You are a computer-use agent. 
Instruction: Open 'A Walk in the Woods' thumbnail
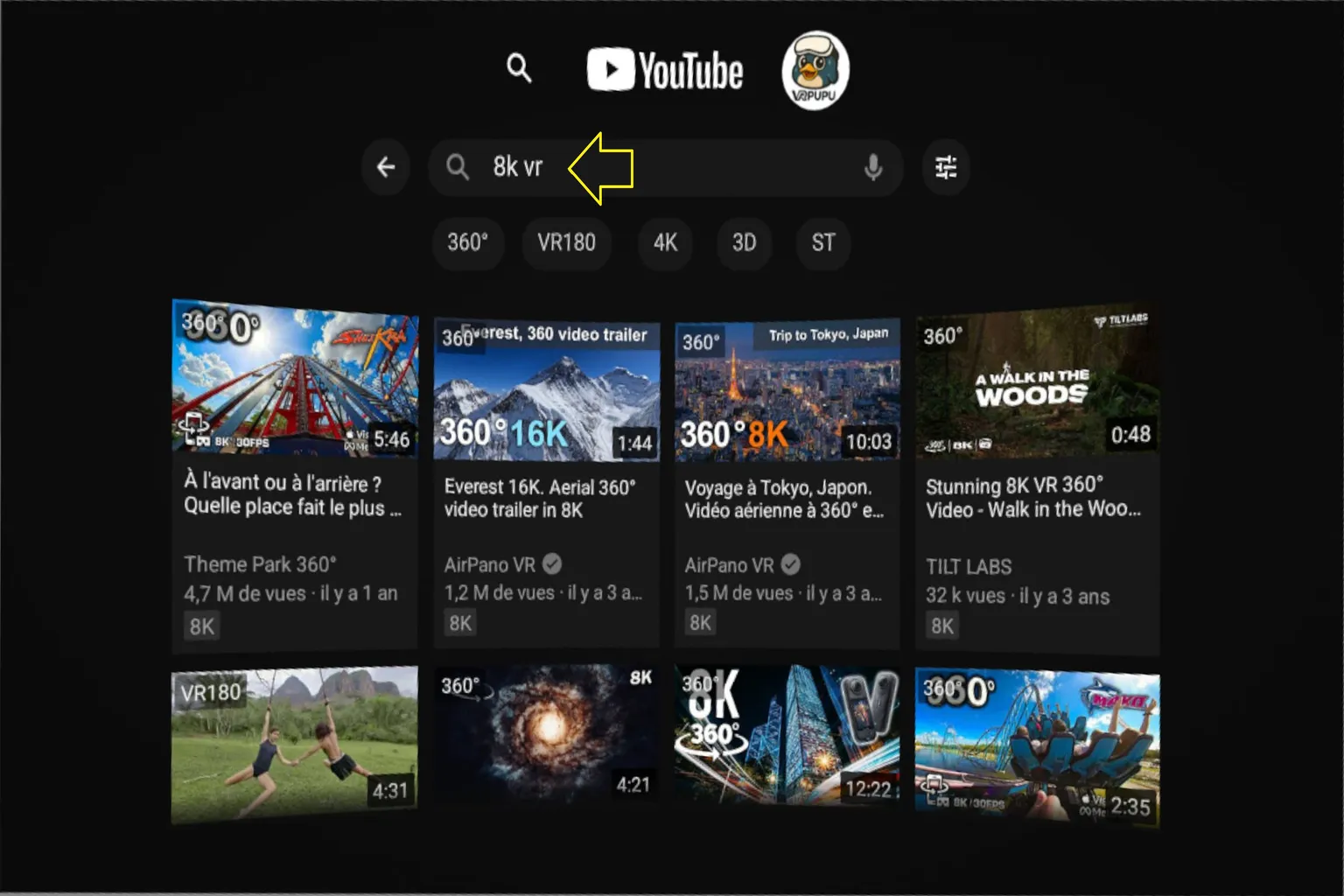tap(1038, 381)
